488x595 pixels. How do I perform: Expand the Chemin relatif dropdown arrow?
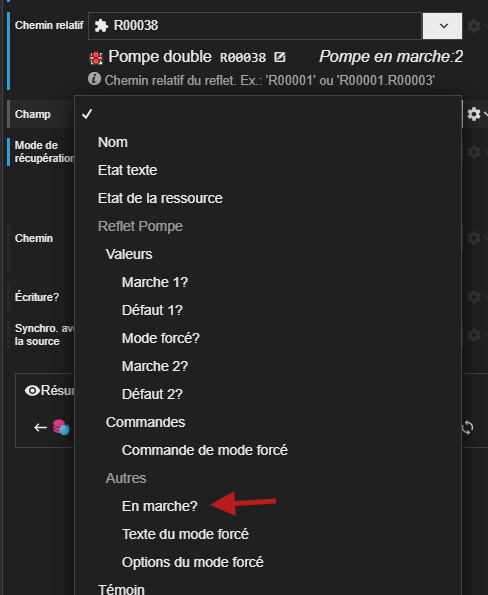[x=443, y=26]
